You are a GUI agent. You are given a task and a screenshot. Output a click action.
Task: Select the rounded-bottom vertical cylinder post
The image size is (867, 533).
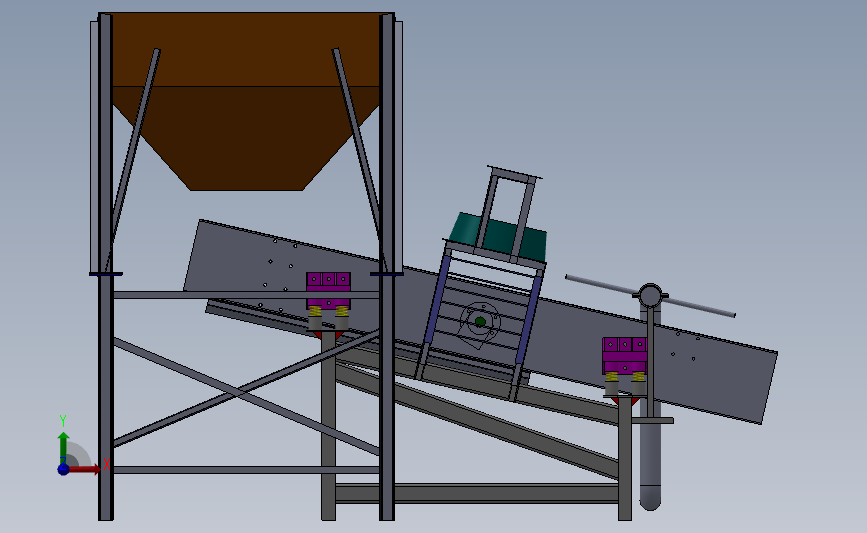(650, 464)
